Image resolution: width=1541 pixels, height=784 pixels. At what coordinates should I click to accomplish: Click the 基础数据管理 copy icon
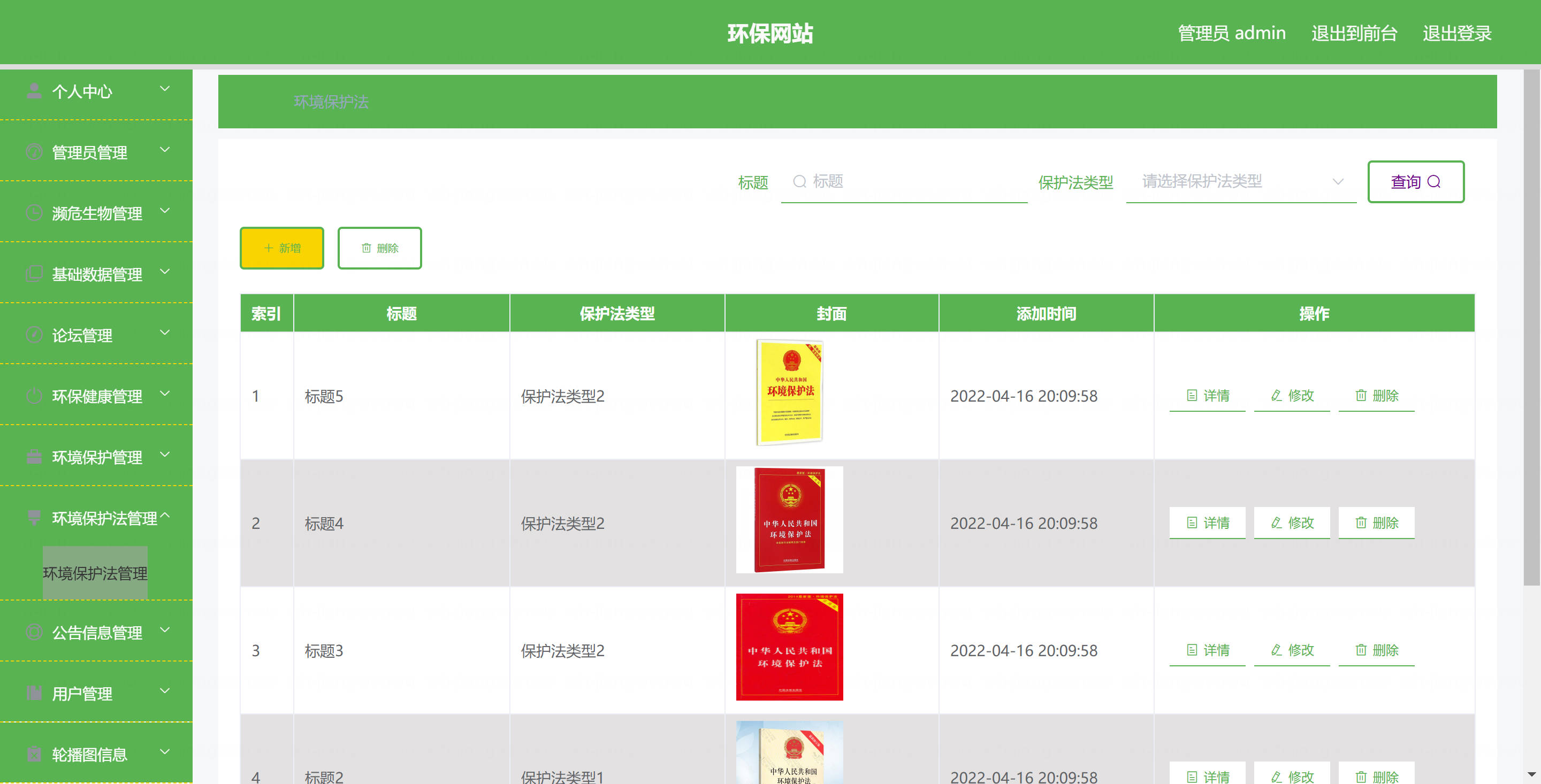[x=34, y=274]
